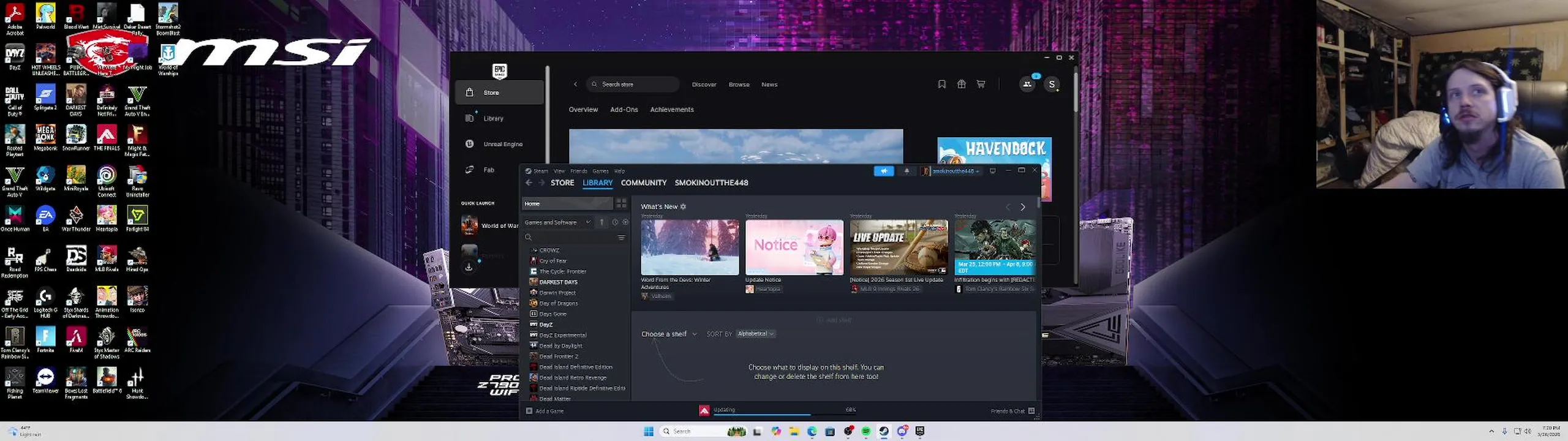Expand the Games and Software filter dropdown
1568x441 pixels.
(x=557, y=222)
